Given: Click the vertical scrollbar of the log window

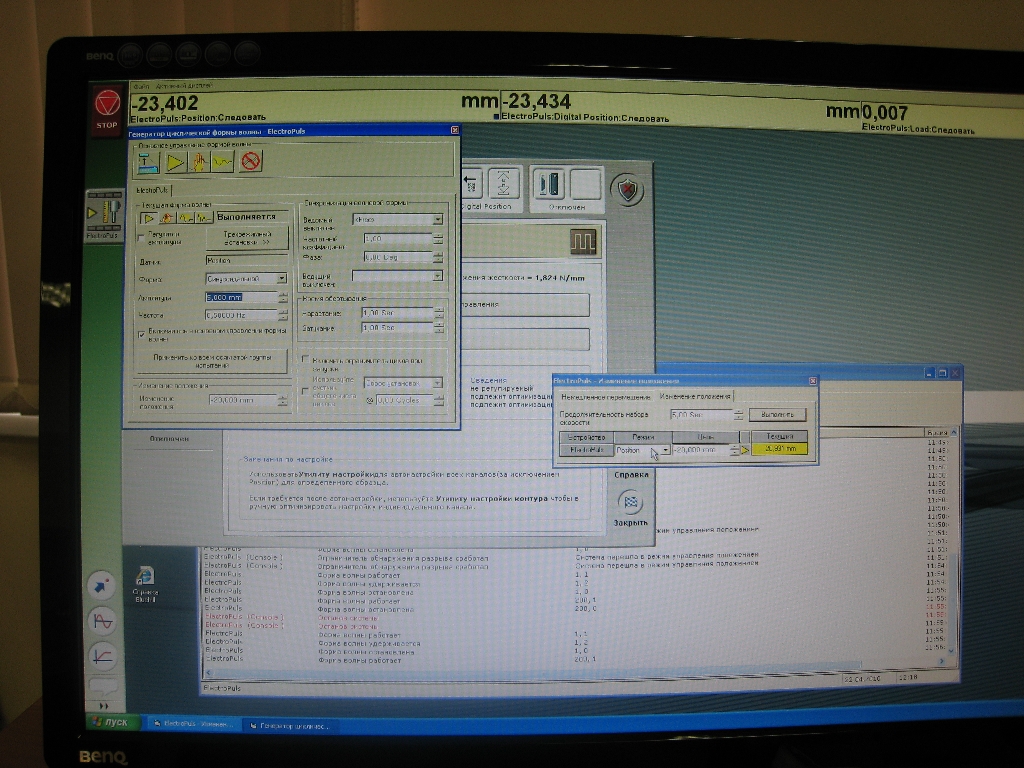Looking at the screenshot, I should point(952,541).
